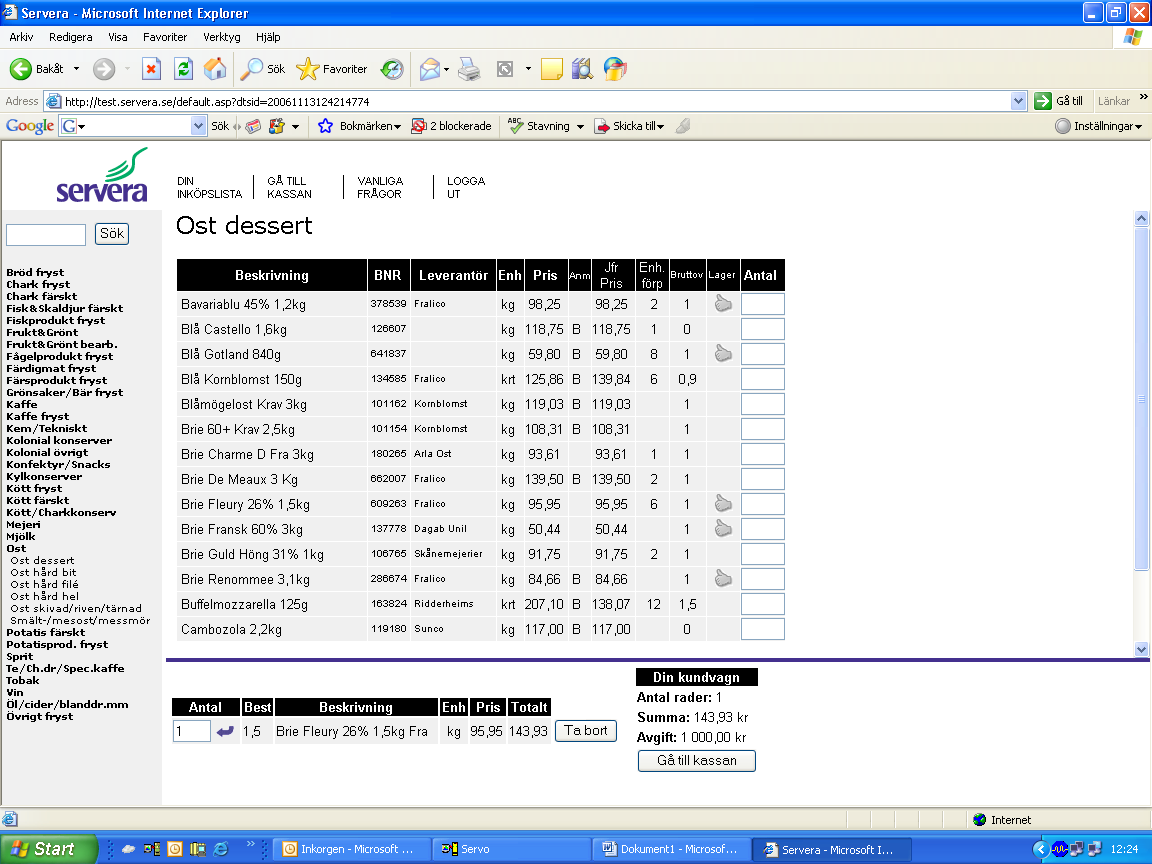Open the DIN INKÖPSLISTA link
Viewport: 1152px width, 864px height.
209,187
